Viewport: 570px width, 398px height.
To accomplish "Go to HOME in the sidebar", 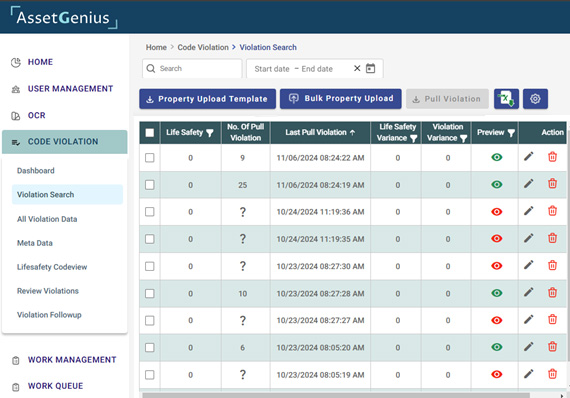I will (40, 62).
